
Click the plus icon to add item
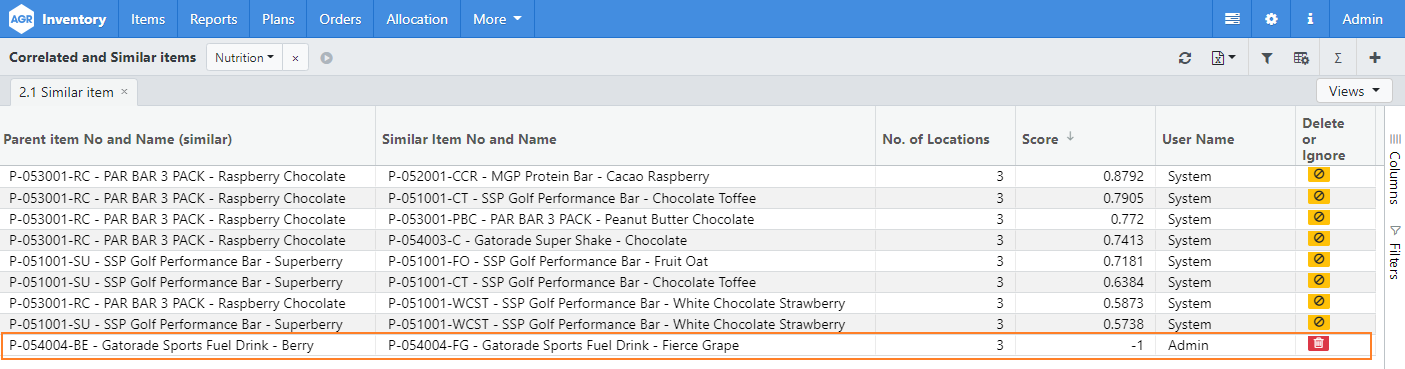point(1375,58)
